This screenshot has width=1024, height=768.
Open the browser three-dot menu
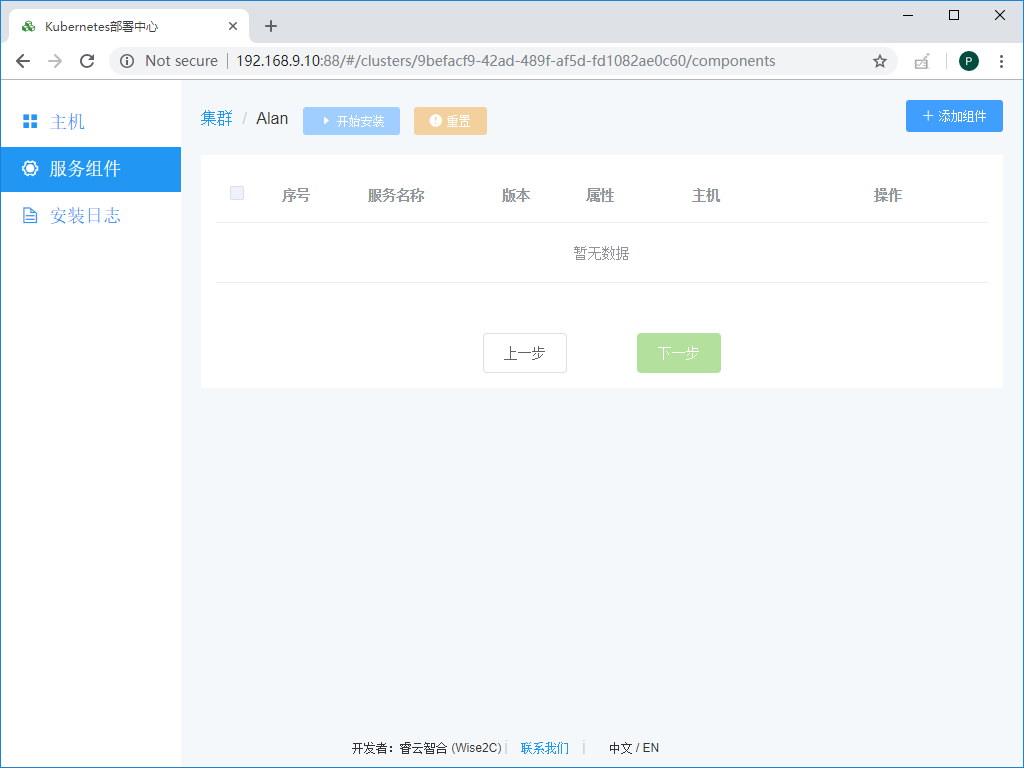coord(1002,61)
